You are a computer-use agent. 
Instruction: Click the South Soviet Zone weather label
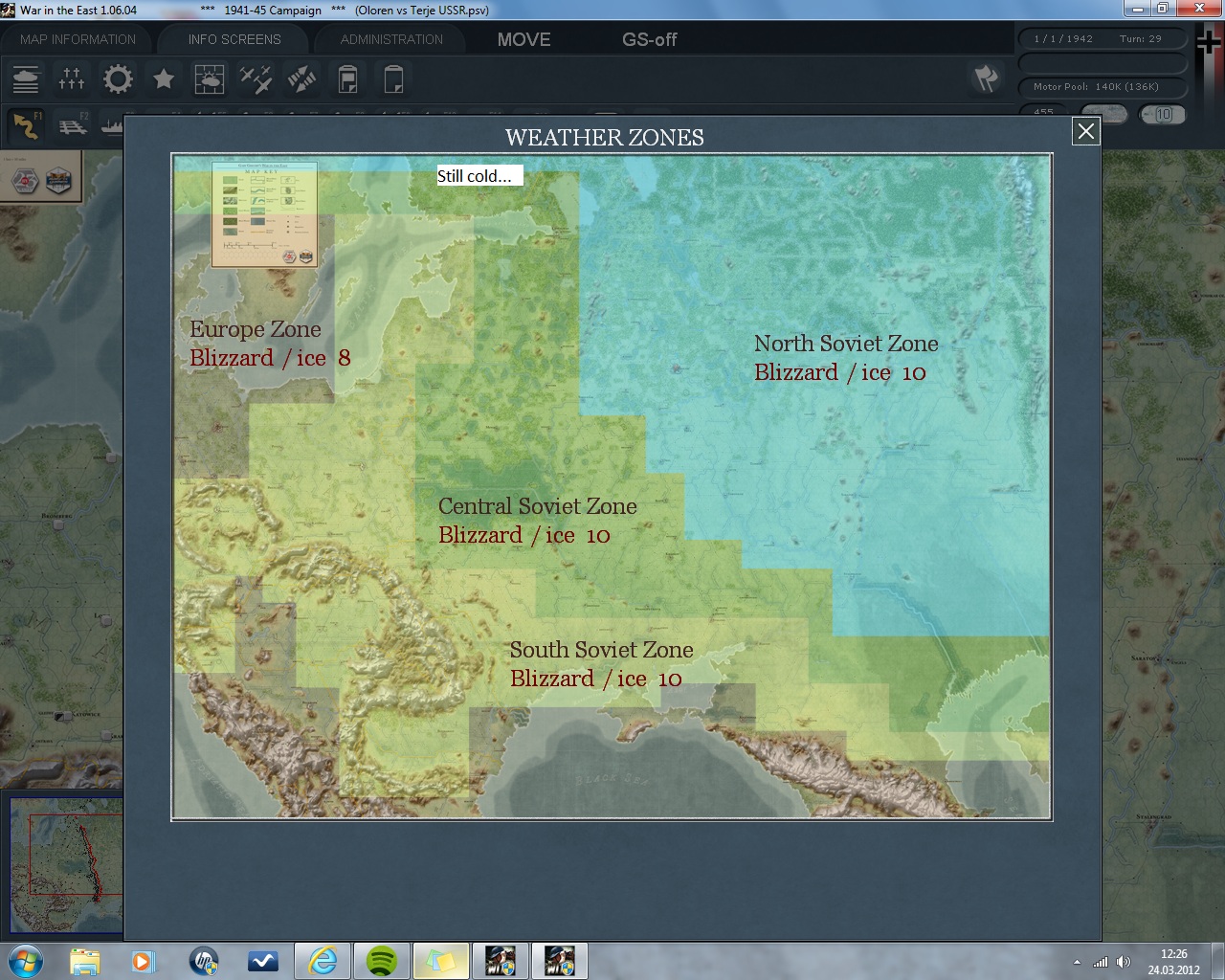[x=601, y=664]
